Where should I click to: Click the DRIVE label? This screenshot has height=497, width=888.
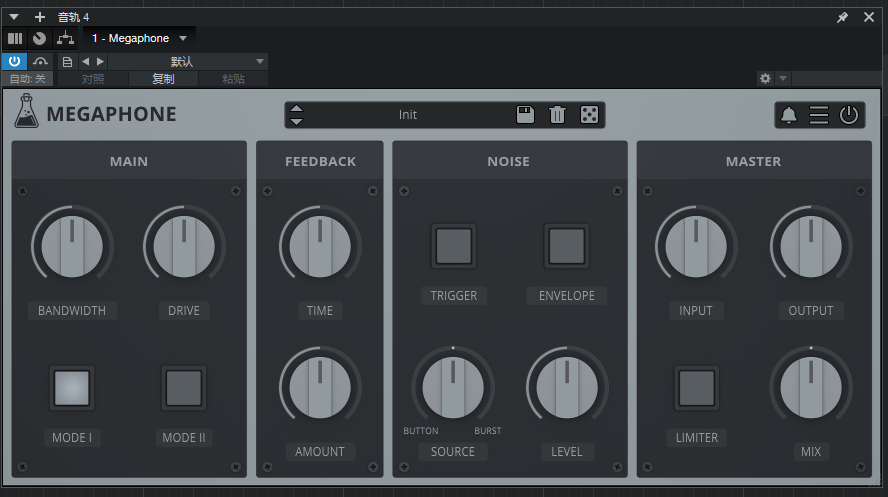coord(184,310)
